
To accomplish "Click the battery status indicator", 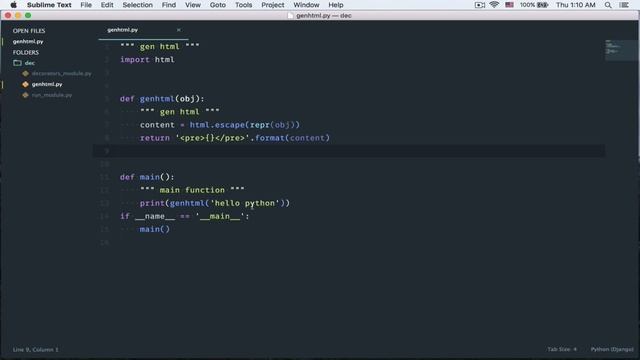I will click(533, 5).
